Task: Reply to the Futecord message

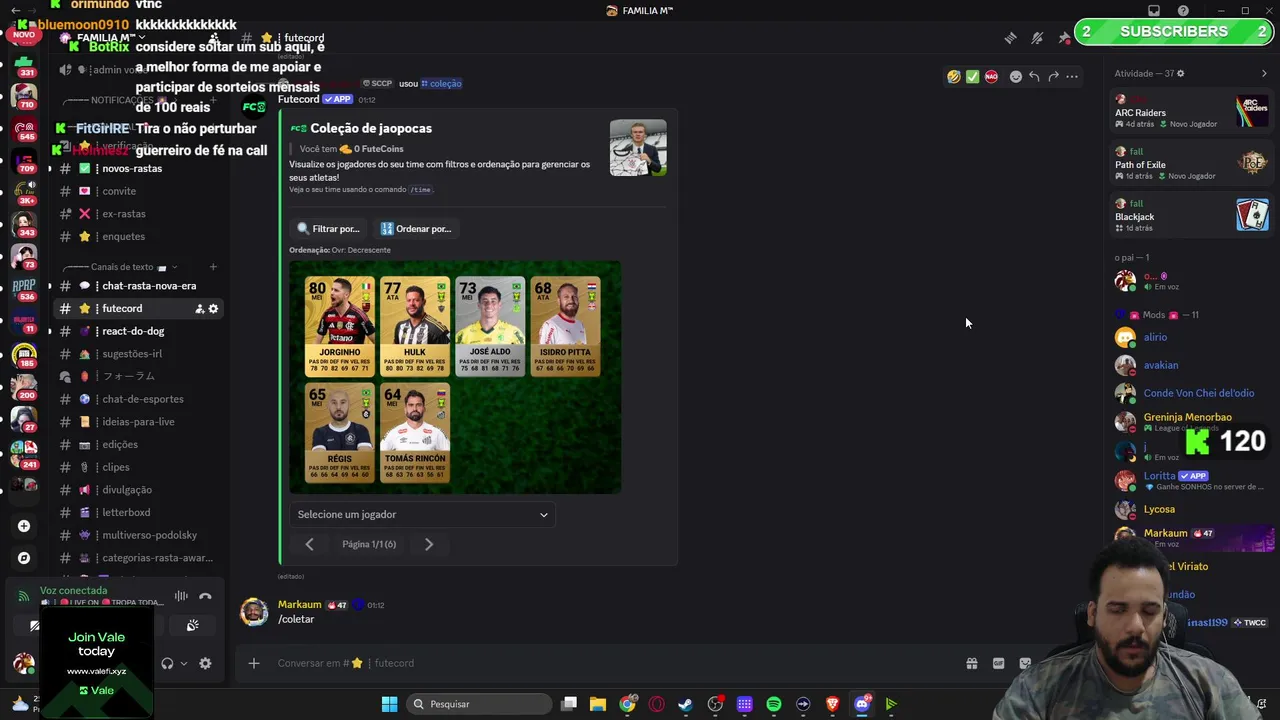Action: (x=1034, y=76)
